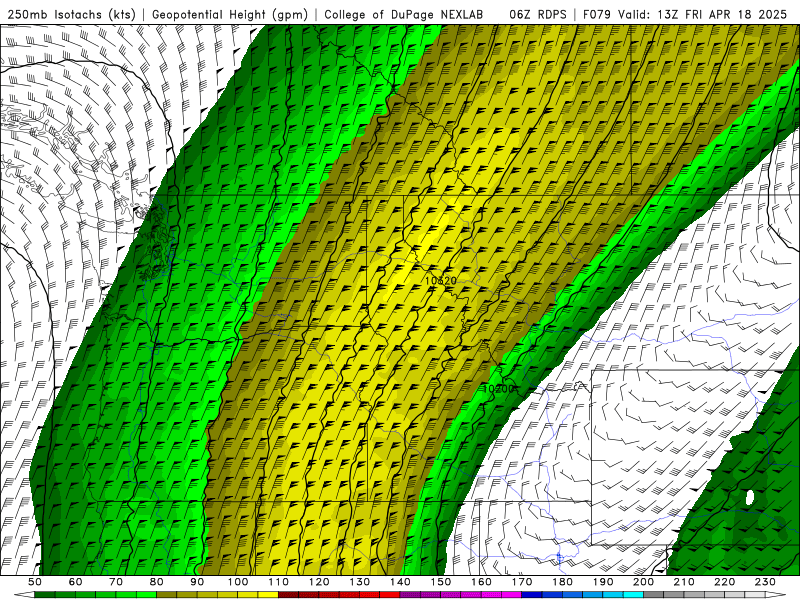800x600 pixels.
Task: Click the 70 value on the color scale
Action: (x=116, y=582)
